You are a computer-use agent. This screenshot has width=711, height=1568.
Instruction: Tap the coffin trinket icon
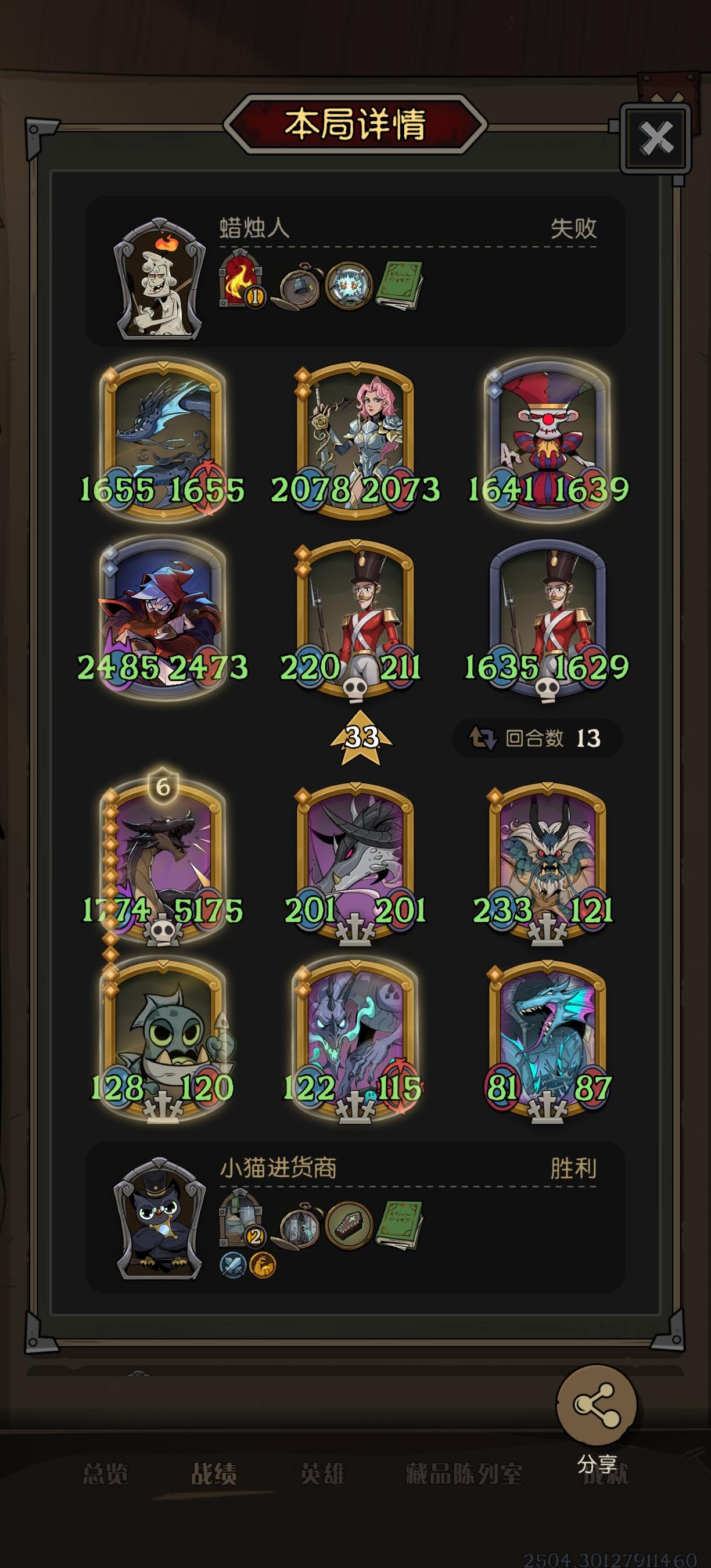coord(349,1225)
